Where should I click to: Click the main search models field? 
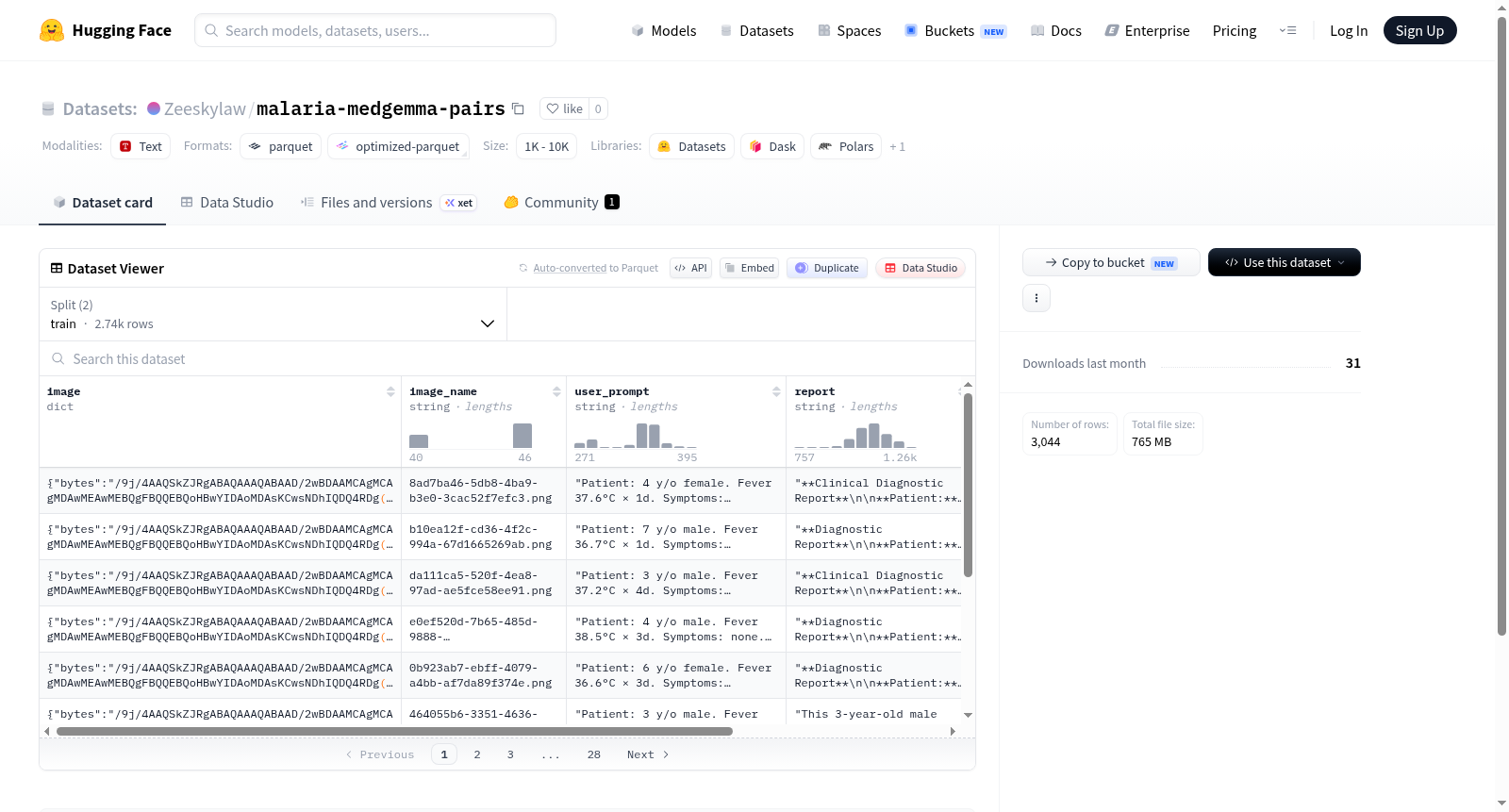coord(375,30)
